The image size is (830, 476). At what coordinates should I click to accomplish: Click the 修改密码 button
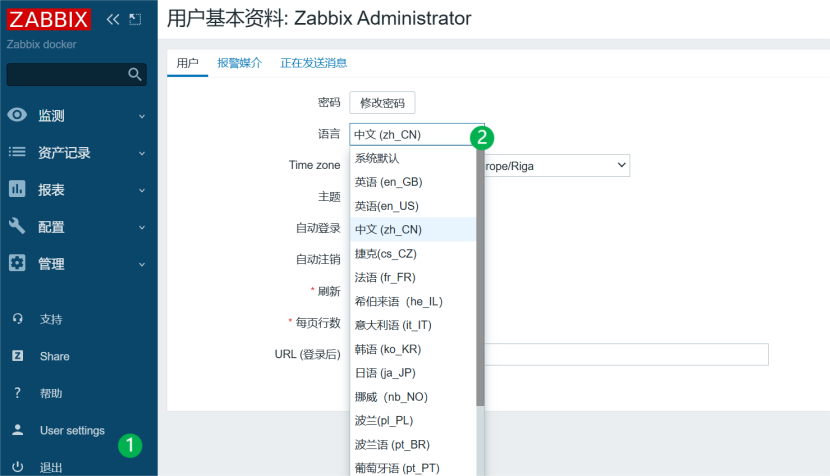click(x=382, y=103)
